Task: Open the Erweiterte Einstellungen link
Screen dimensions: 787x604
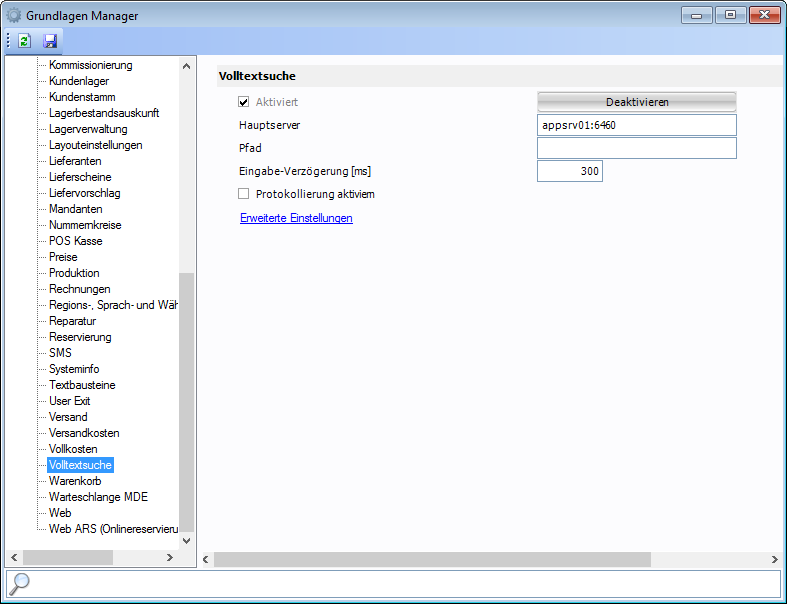Action: click(296, 218)
